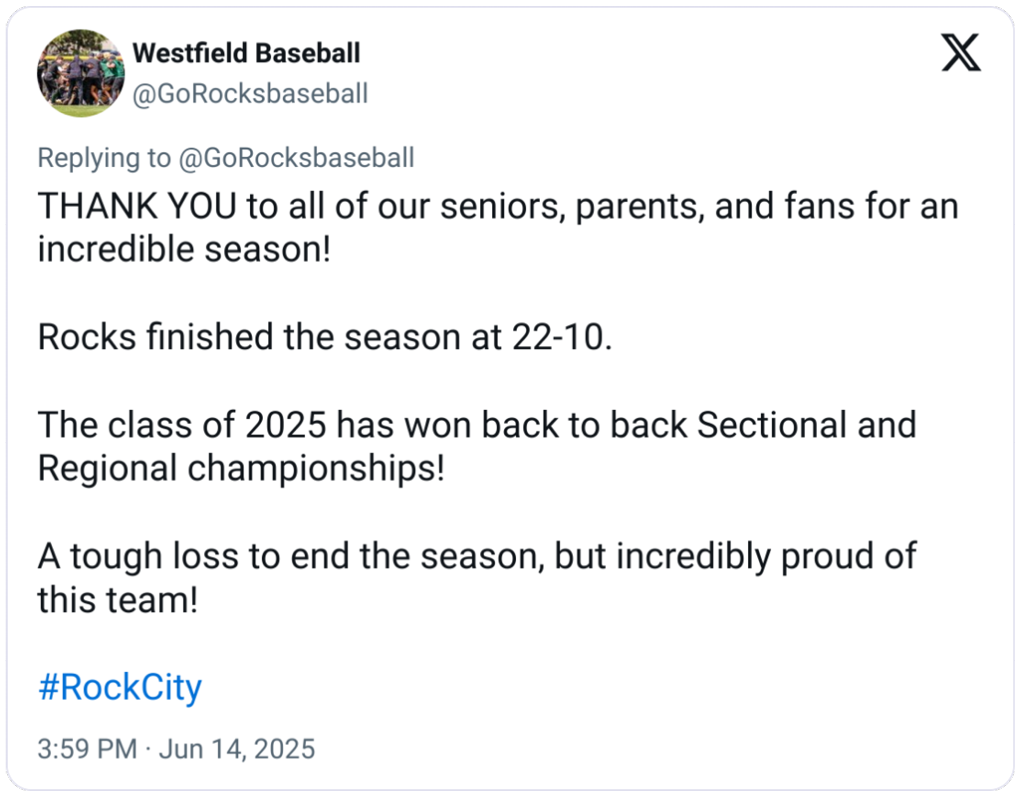Click the '22-10' record in tweet

pyautogui.click(x=554, y=337)
